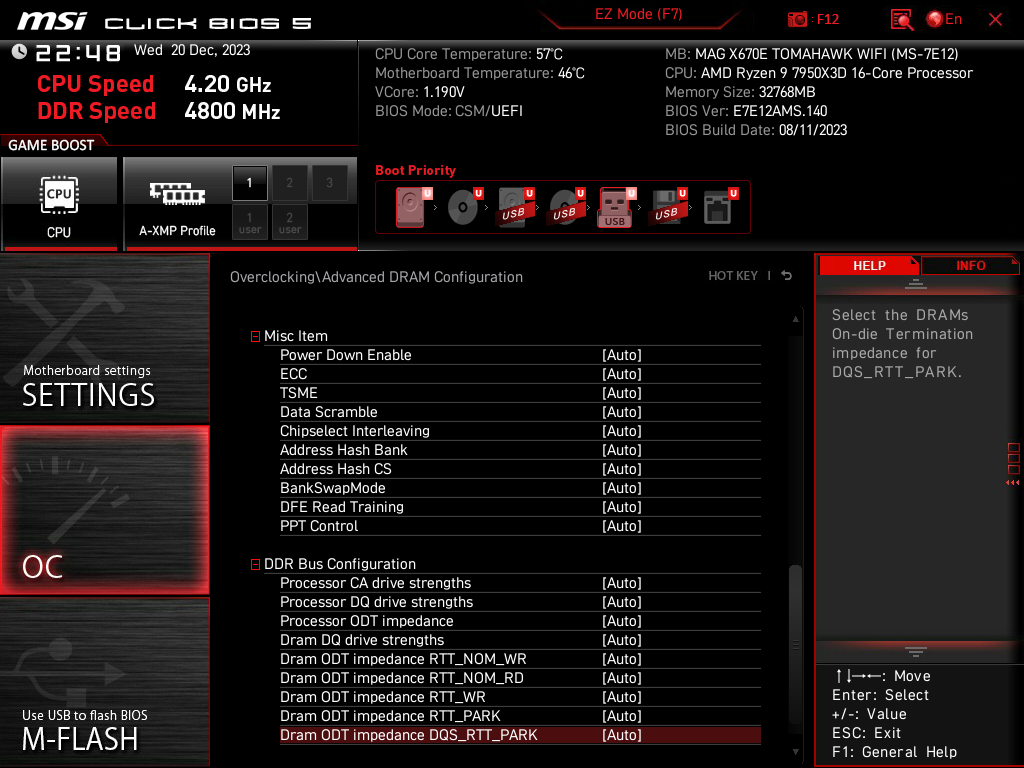Take a screenshot with the F12 camera icon
Image resolution: width=1024 pixels, height=768 pixels.
797,20
